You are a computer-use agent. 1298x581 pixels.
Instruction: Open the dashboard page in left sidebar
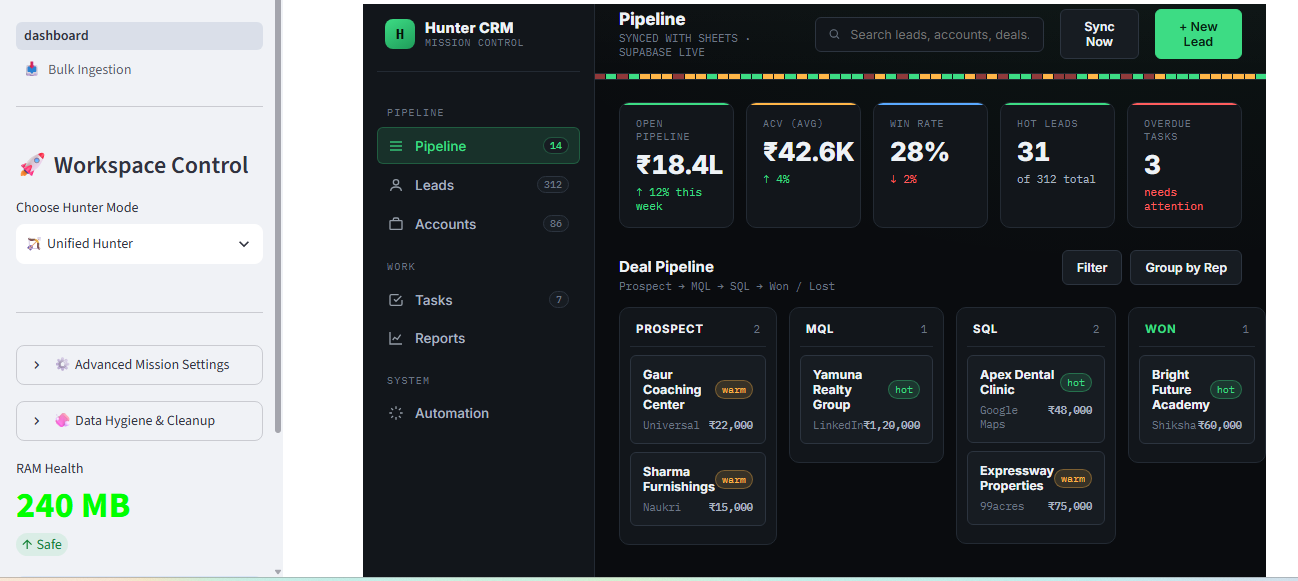pos(139,35)
